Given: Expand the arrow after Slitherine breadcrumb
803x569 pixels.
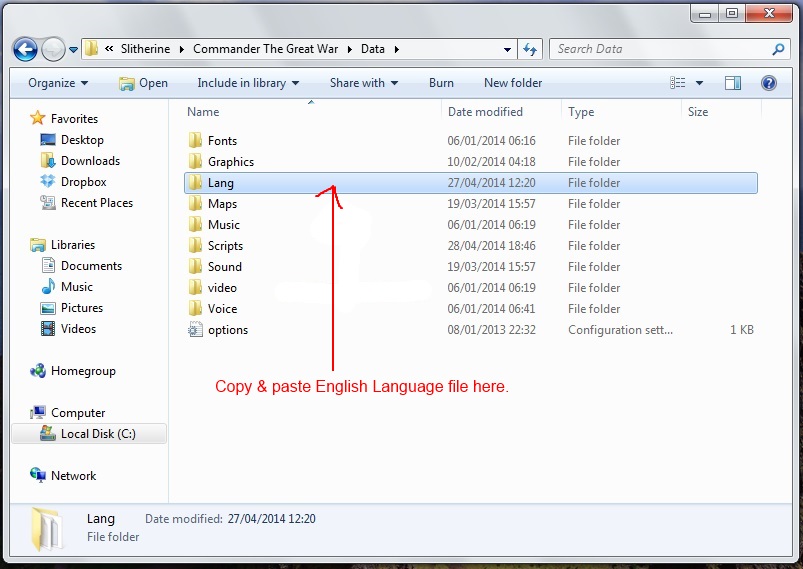Looking at the screenshot, I should (x=182, y=50).
